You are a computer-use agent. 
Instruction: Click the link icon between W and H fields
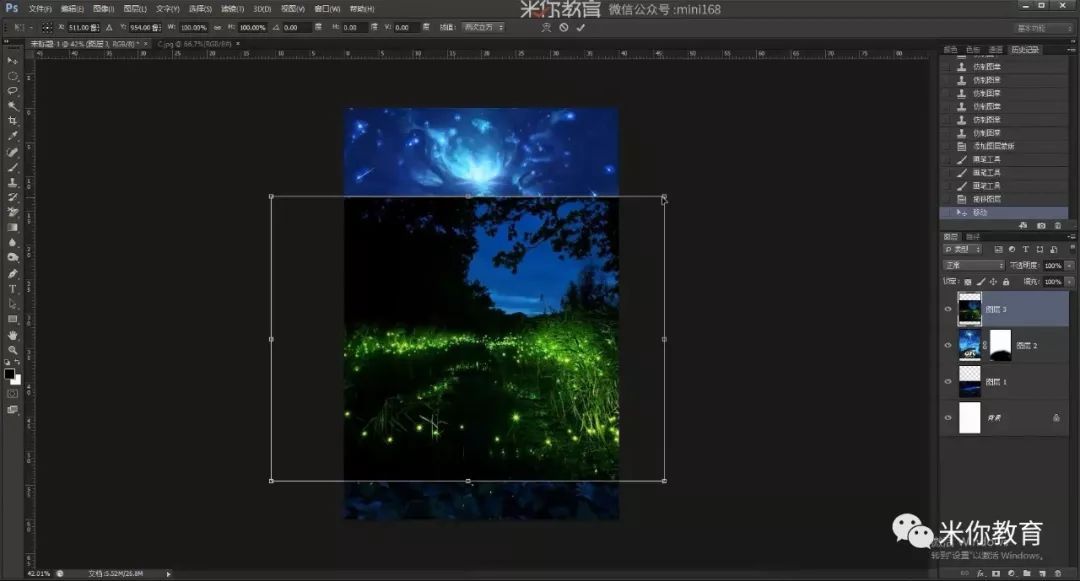click(218, 28)
